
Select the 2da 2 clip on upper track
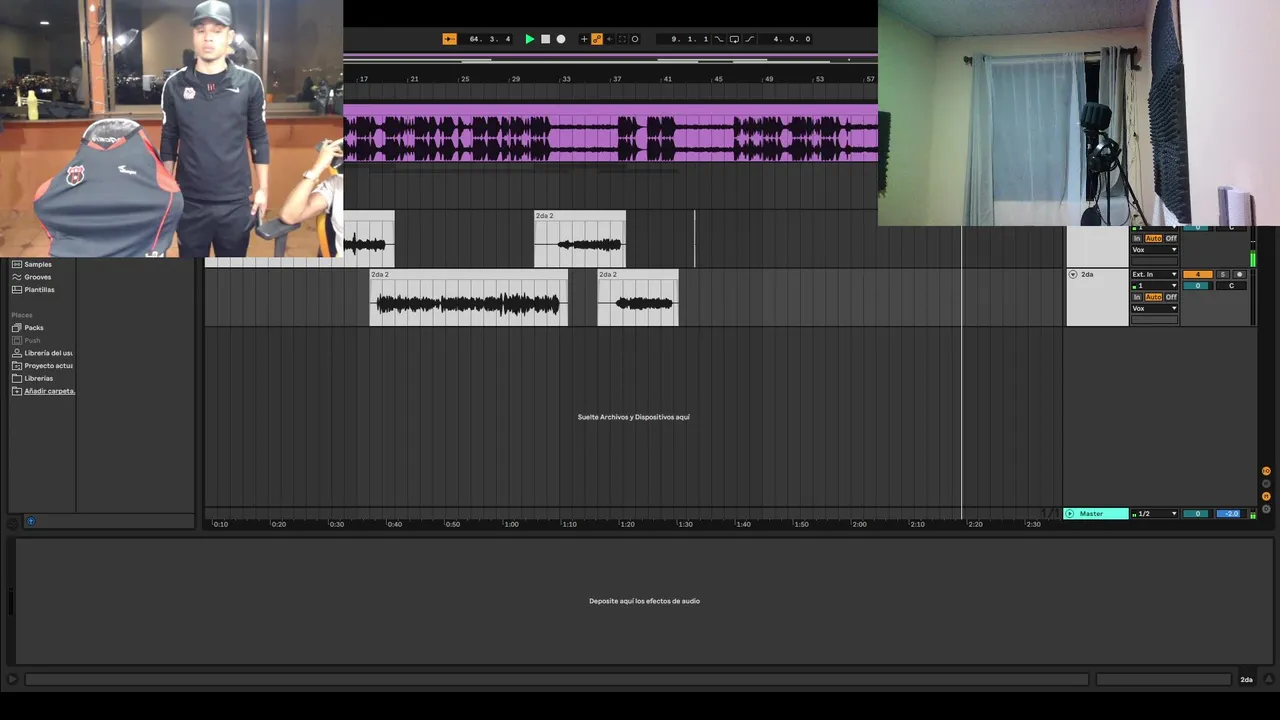tap(580, 239)
